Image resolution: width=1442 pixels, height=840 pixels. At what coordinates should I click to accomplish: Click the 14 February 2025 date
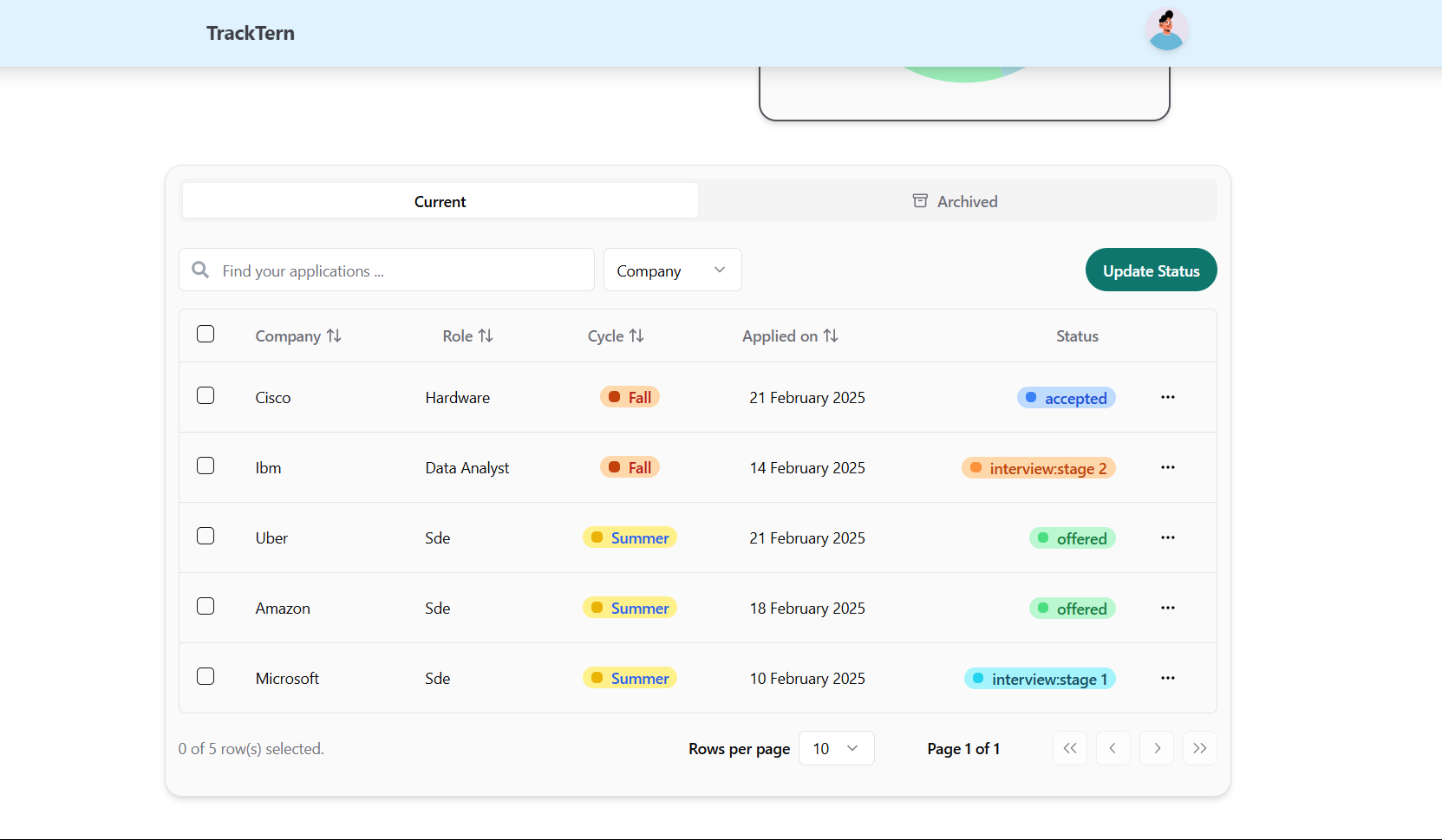(807, 468)
